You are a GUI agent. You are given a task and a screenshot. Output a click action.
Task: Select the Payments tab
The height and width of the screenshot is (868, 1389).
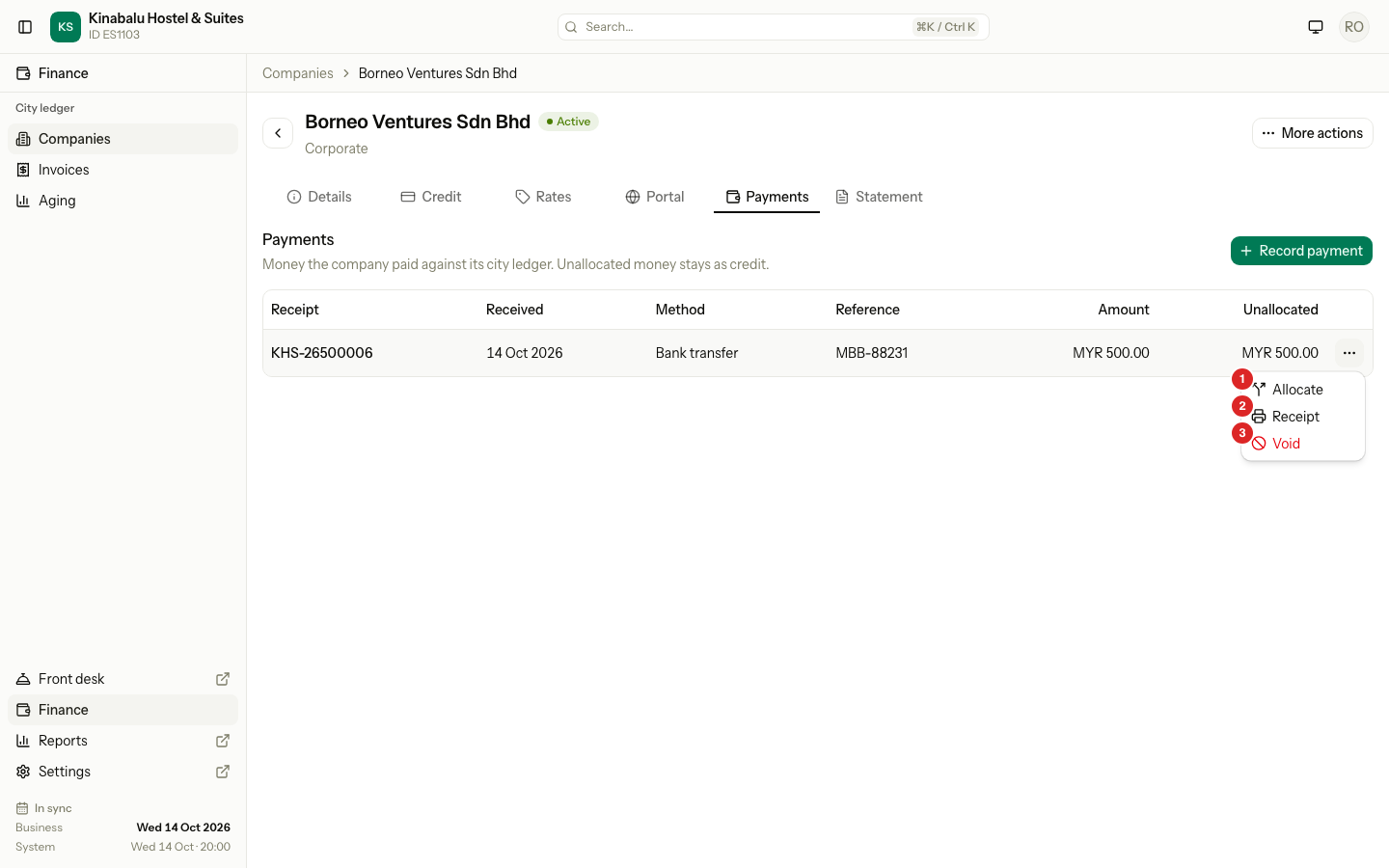767,197
